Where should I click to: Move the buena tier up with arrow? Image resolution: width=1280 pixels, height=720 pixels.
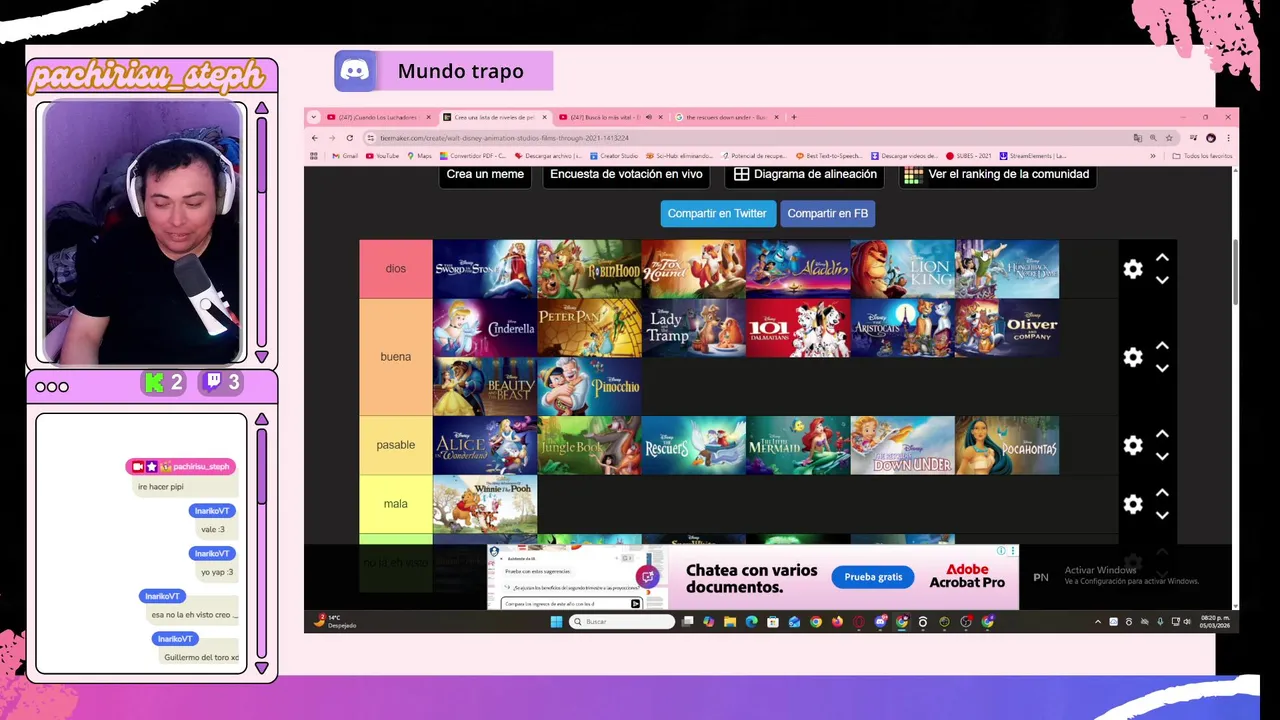coord(1162,346)
